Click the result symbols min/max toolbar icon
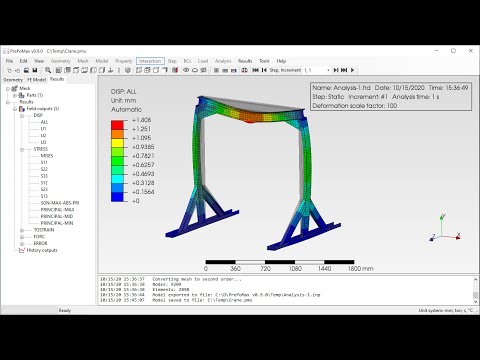Image resolution: width=480 pixels, height=360 pixels. [244, 70]
